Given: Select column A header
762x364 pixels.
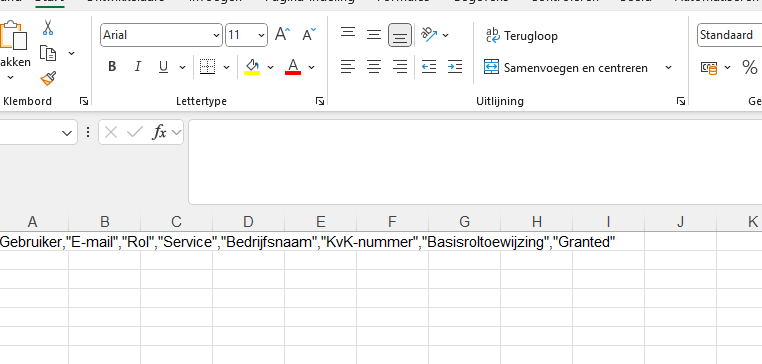Looking at the screenshot, I should pyautogui.click(x=33, y=222).
